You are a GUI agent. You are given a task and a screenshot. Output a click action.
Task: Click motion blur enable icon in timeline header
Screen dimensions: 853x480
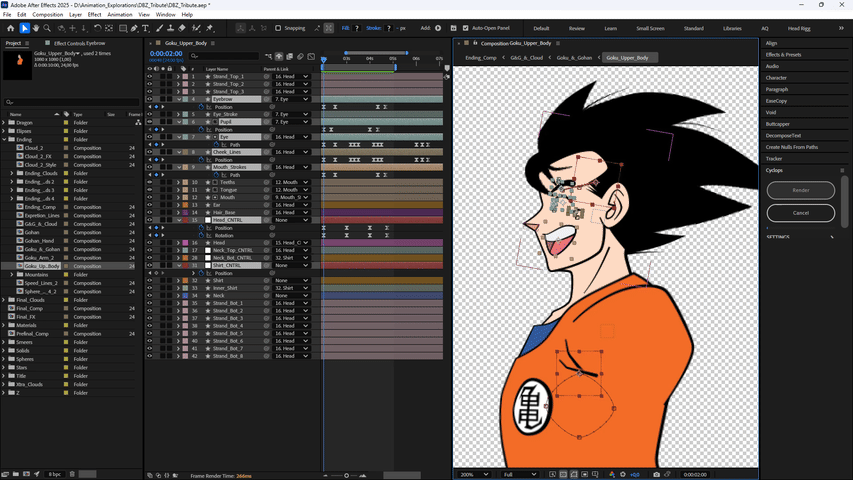(x=300, y=56)
